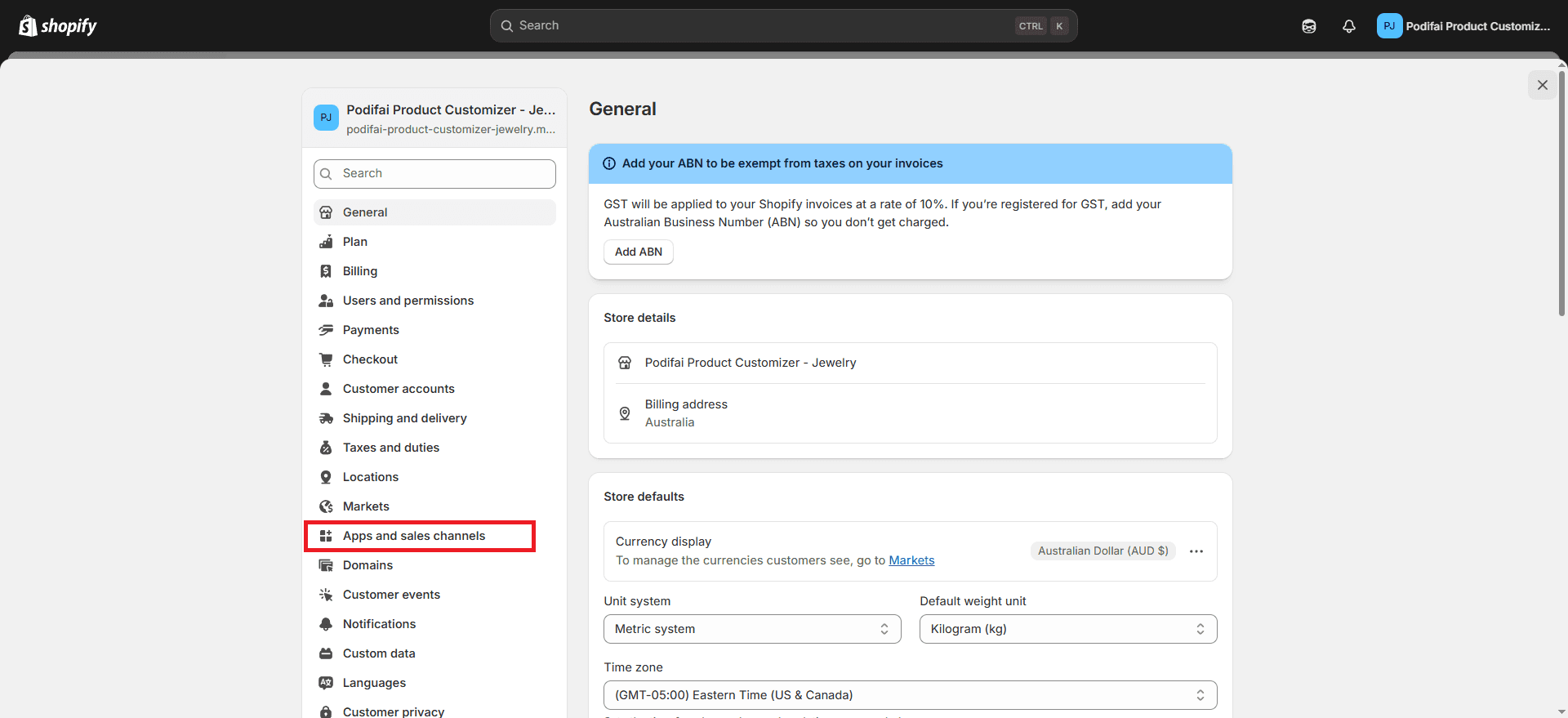Click the Billing receipt icon
Screen dimensions: 1568x718
point(326,271)
